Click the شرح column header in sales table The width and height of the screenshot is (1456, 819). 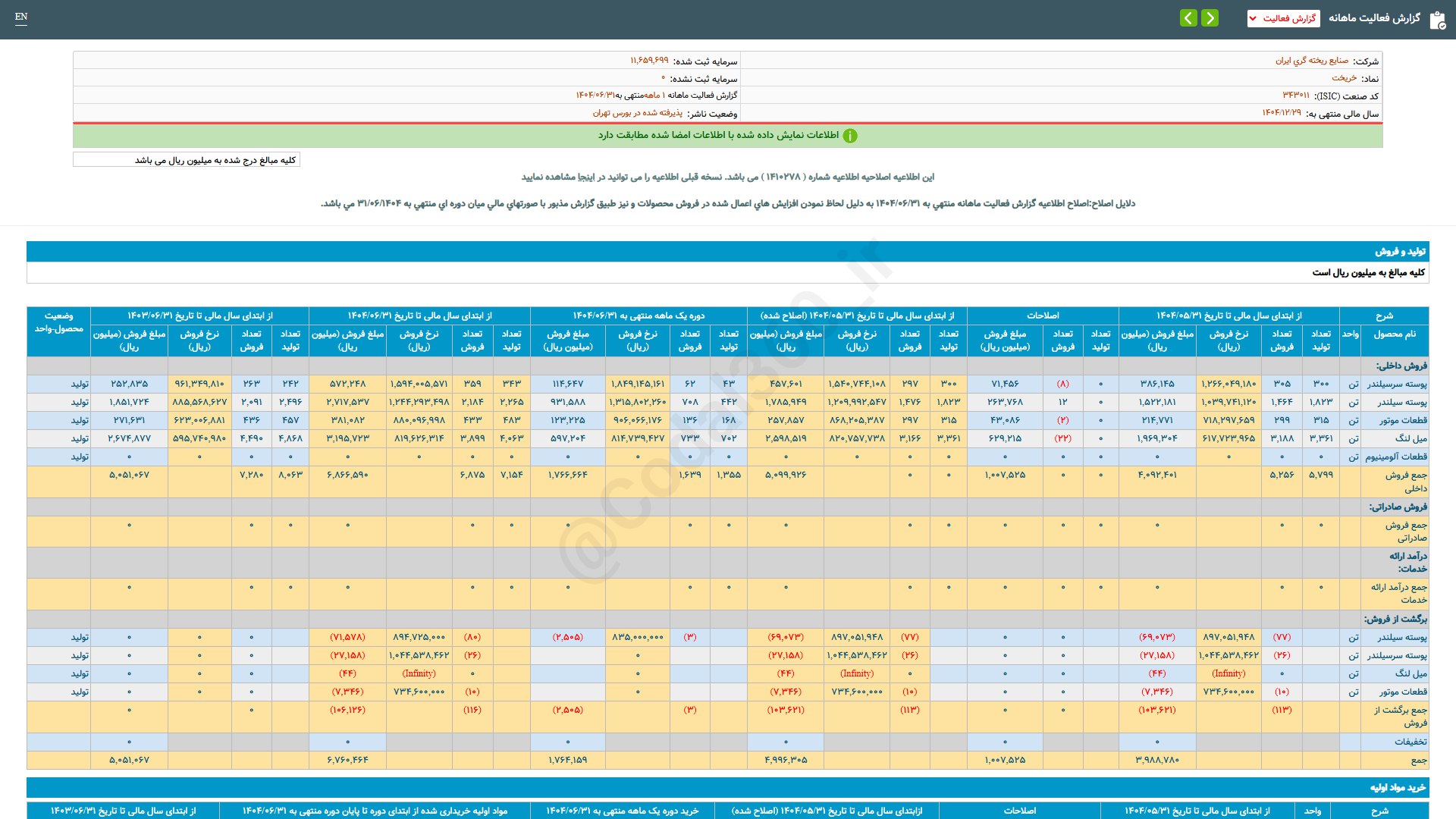point(1384,315)
